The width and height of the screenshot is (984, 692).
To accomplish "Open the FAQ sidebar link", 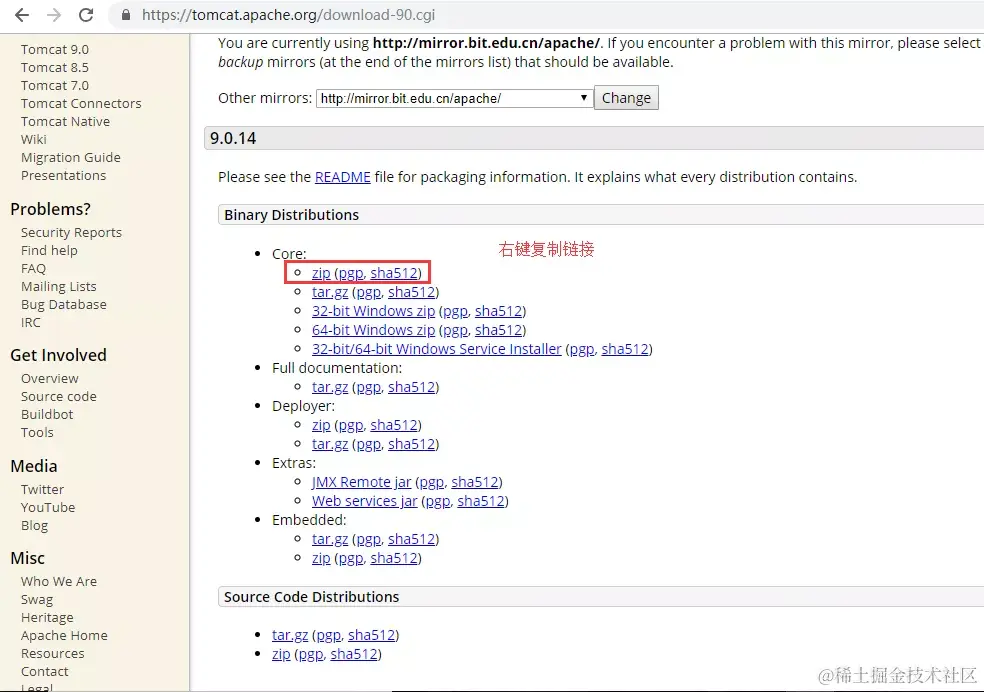I will click(33, 269).
